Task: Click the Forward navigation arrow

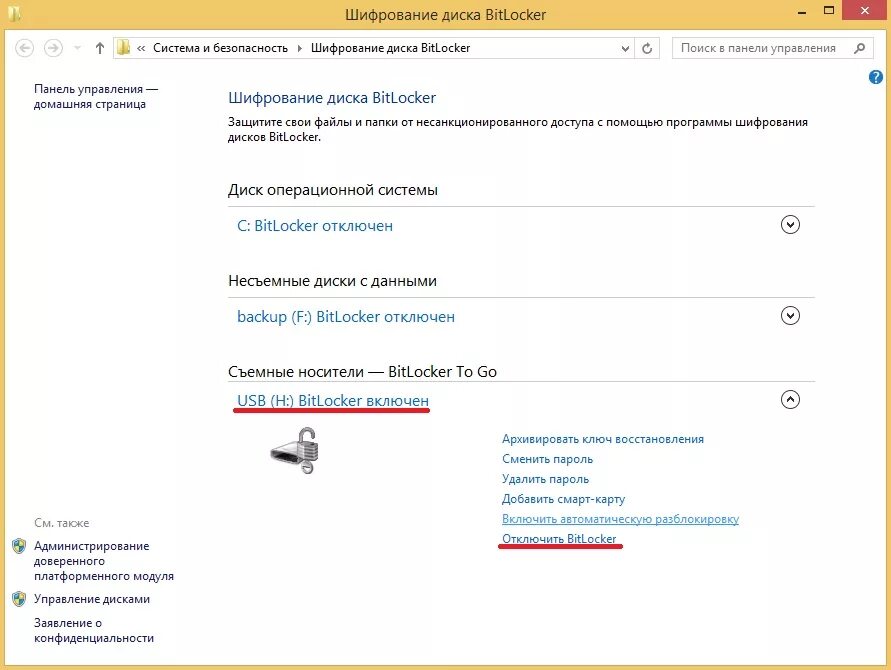Action: point(53,48)
